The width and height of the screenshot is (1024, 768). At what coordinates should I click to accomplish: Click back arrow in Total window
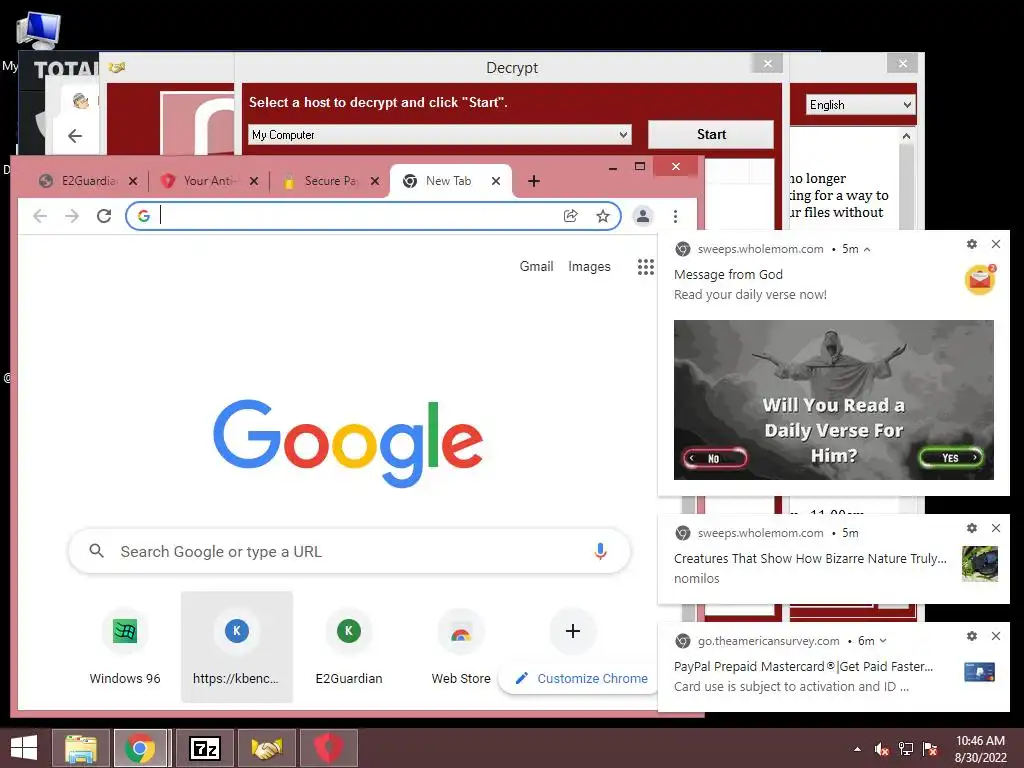[75, 135]
